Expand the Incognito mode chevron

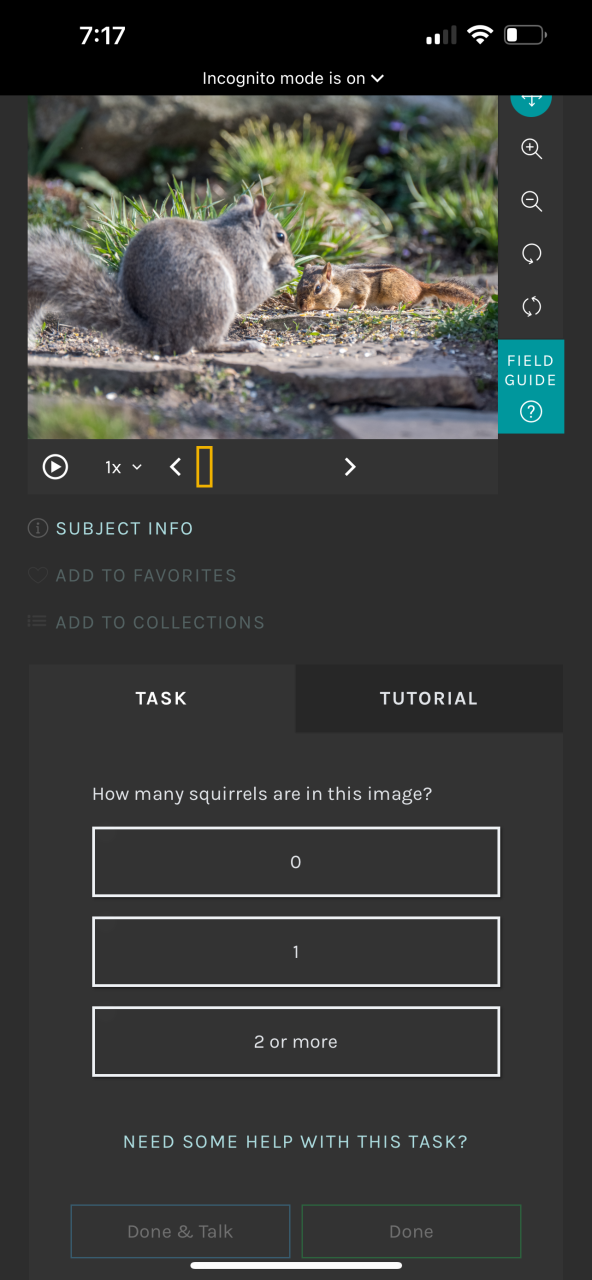tap(377, 78)
